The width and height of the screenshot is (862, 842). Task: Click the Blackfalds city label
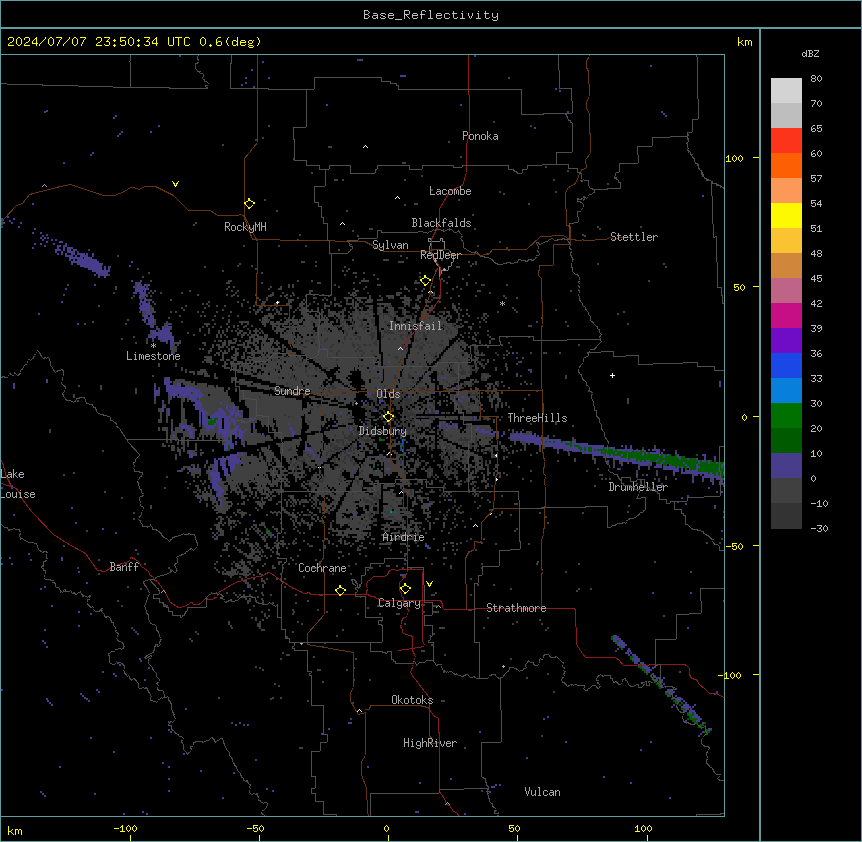pos(441,223)
